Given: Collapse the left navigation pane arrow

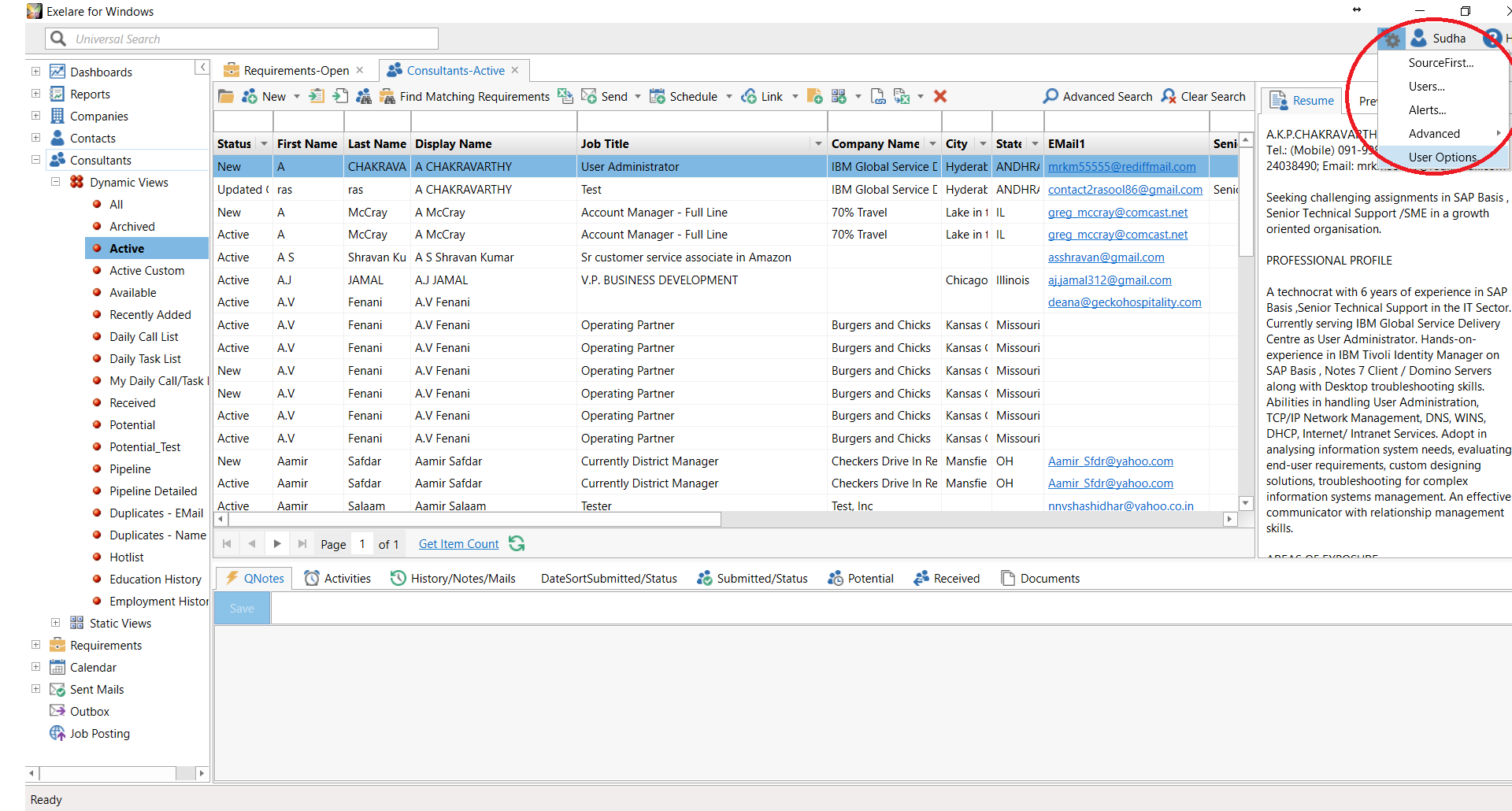Looking at the screenshot, I should pos(202,68).
